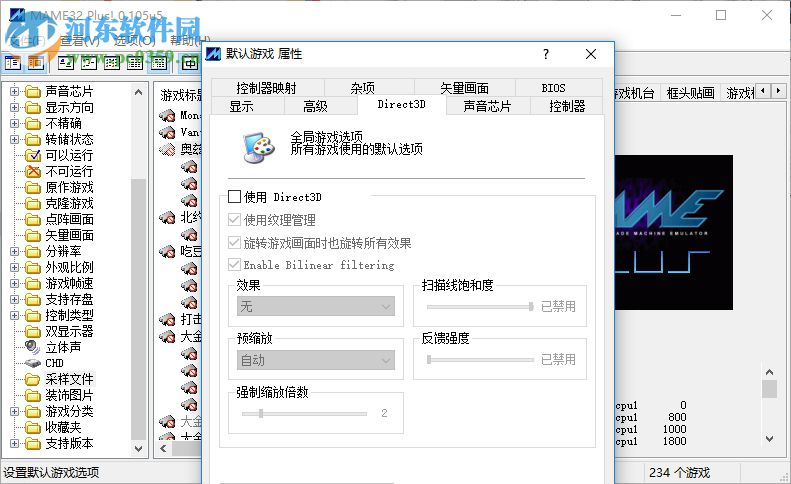The width and height of the screenshot is (791, 484).
Task: Click the 反馈强度 slider
Action: click(x=480, y=360)
